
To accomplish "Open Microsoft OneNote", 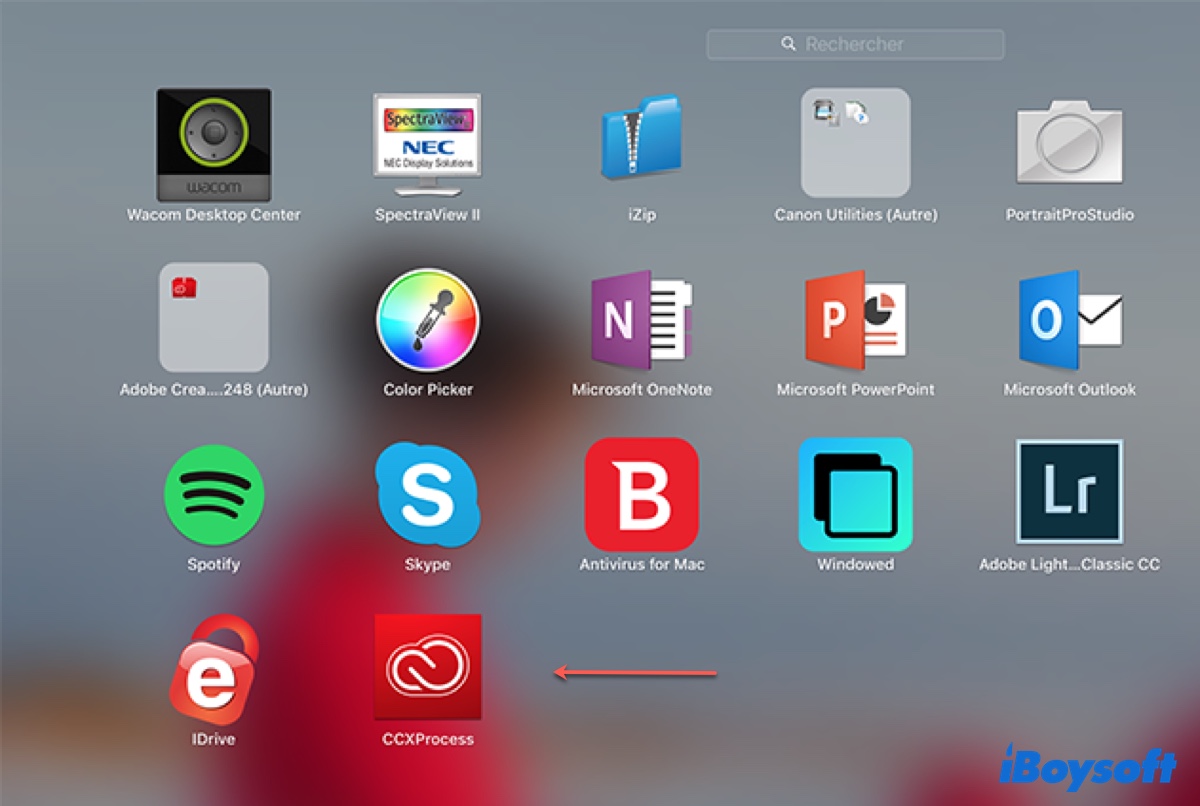I will [x=641, y=320].
